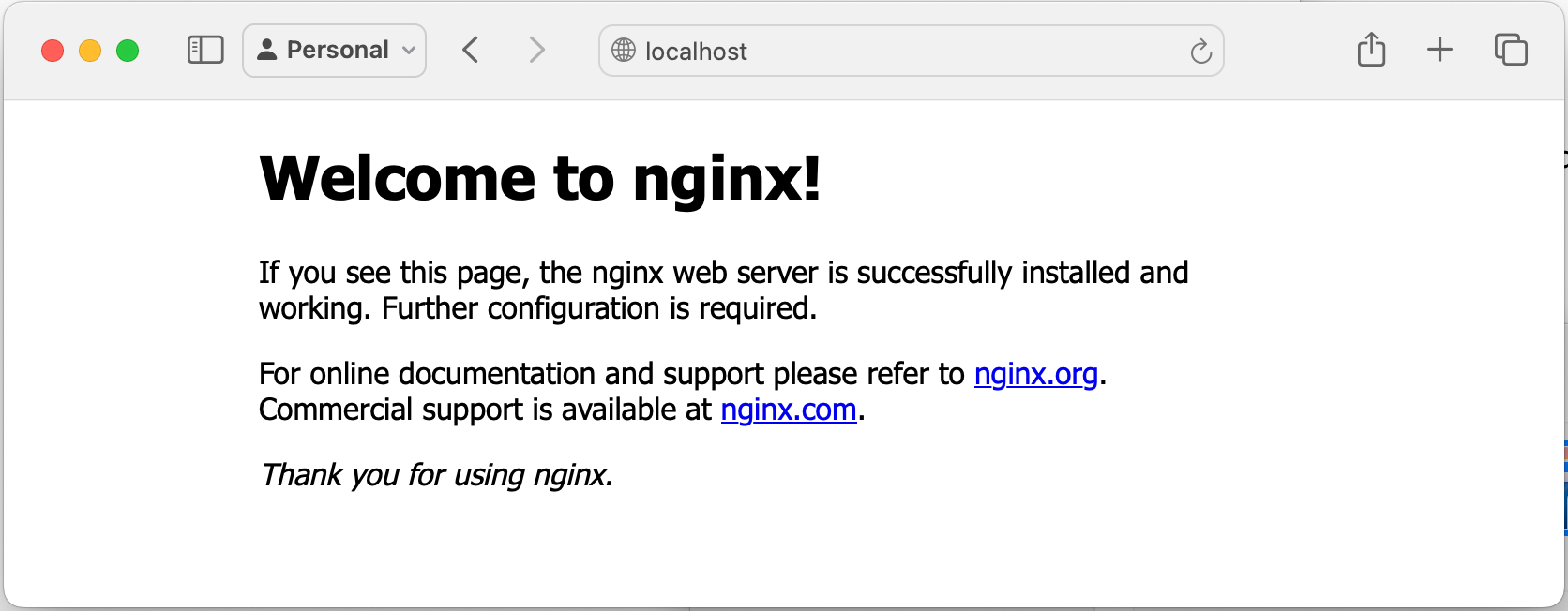Focus the localhost address field
The image size is (1568, 611).
point(912,51)
